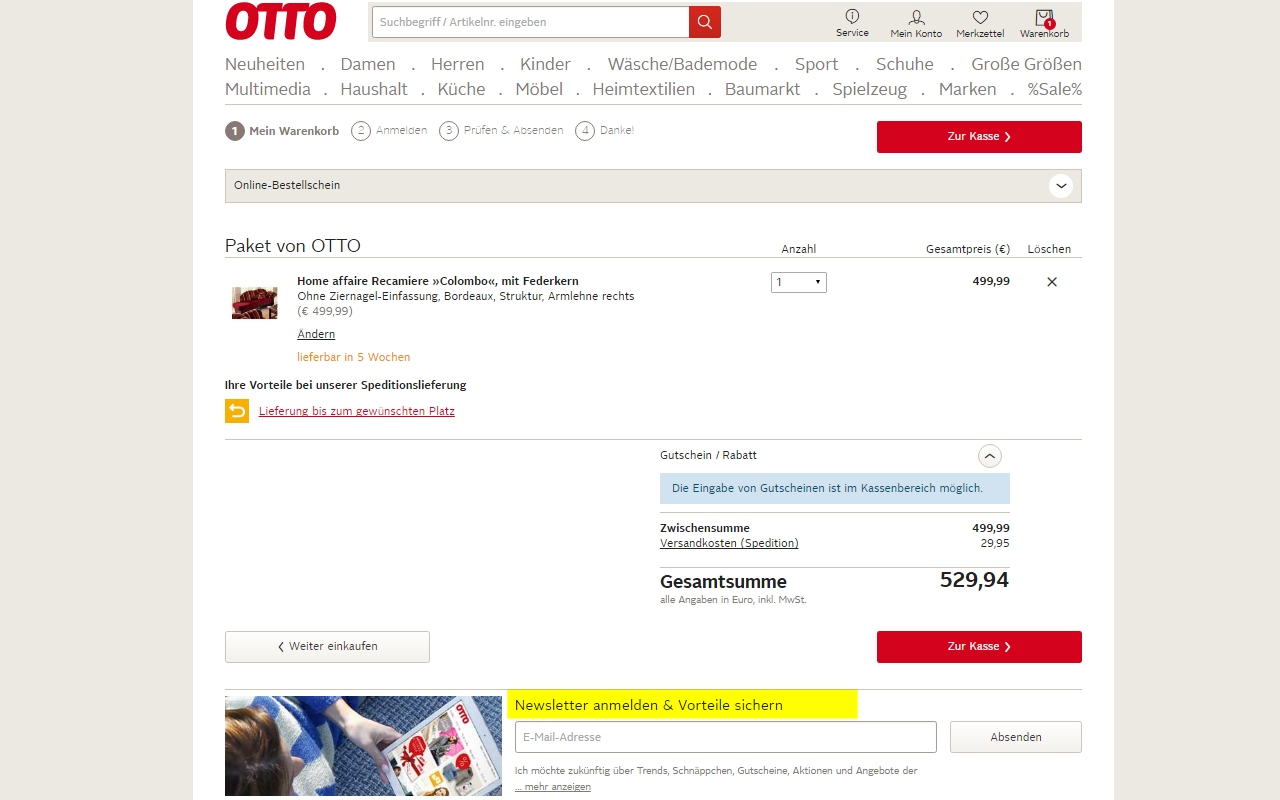Open the Wäsche/Bademode category
Image resolution: width=1280 pixels, height=800 pixels.
point(682,64)
